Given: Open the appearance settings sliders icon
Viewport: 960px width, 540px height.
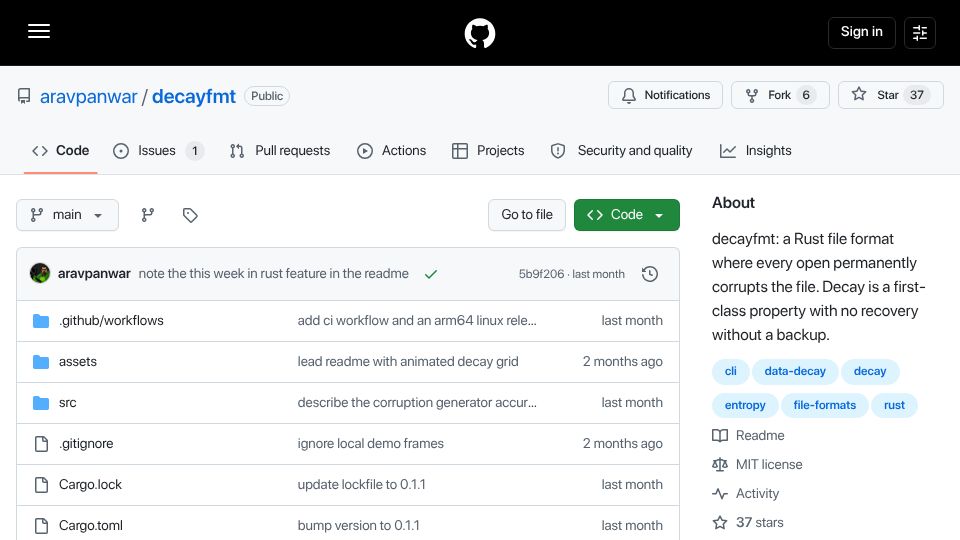Looking at the screenshot, I should click(920, 33).
